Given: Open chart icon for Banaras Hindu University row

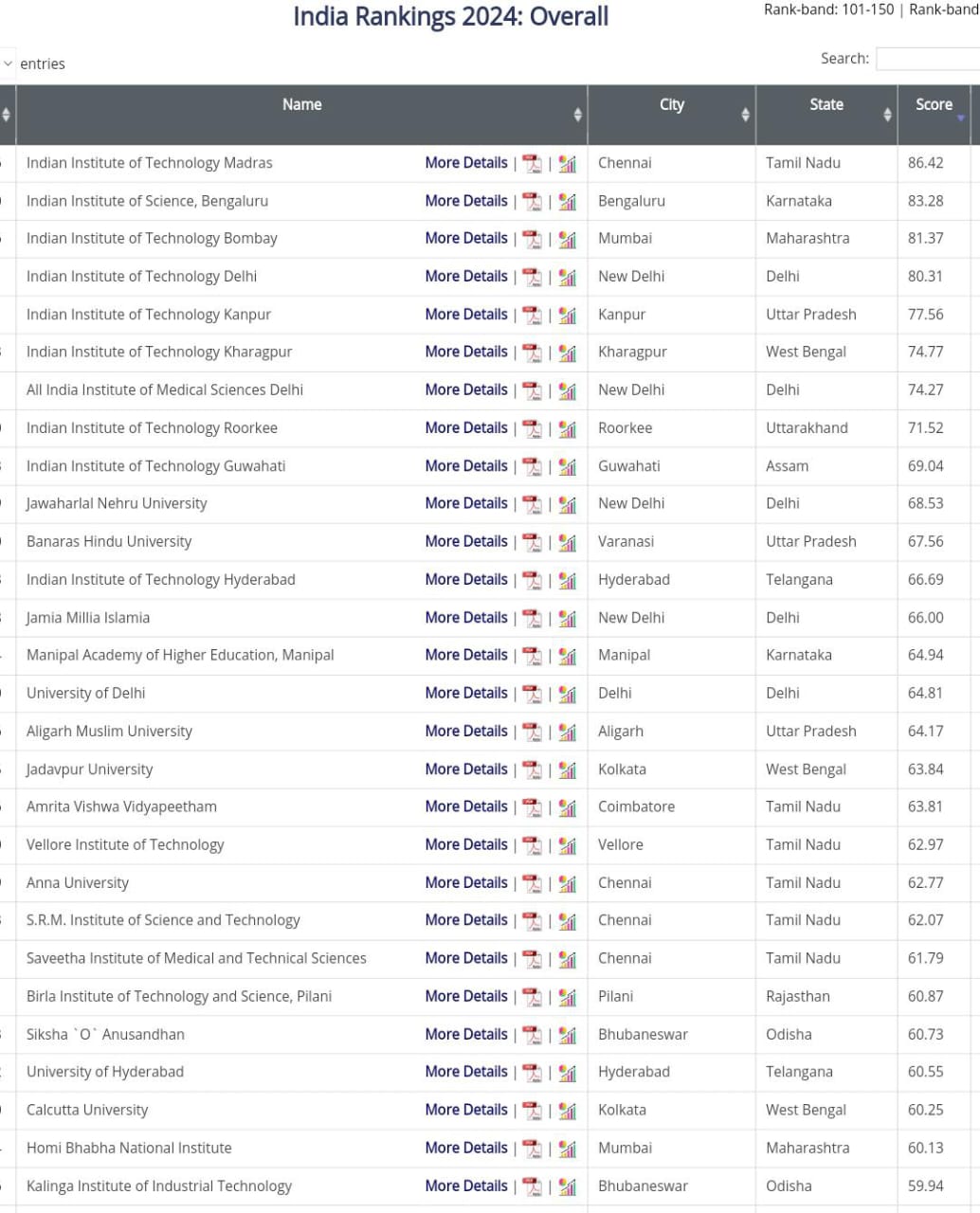Looking at the screenshot, I should coord(567,543).
